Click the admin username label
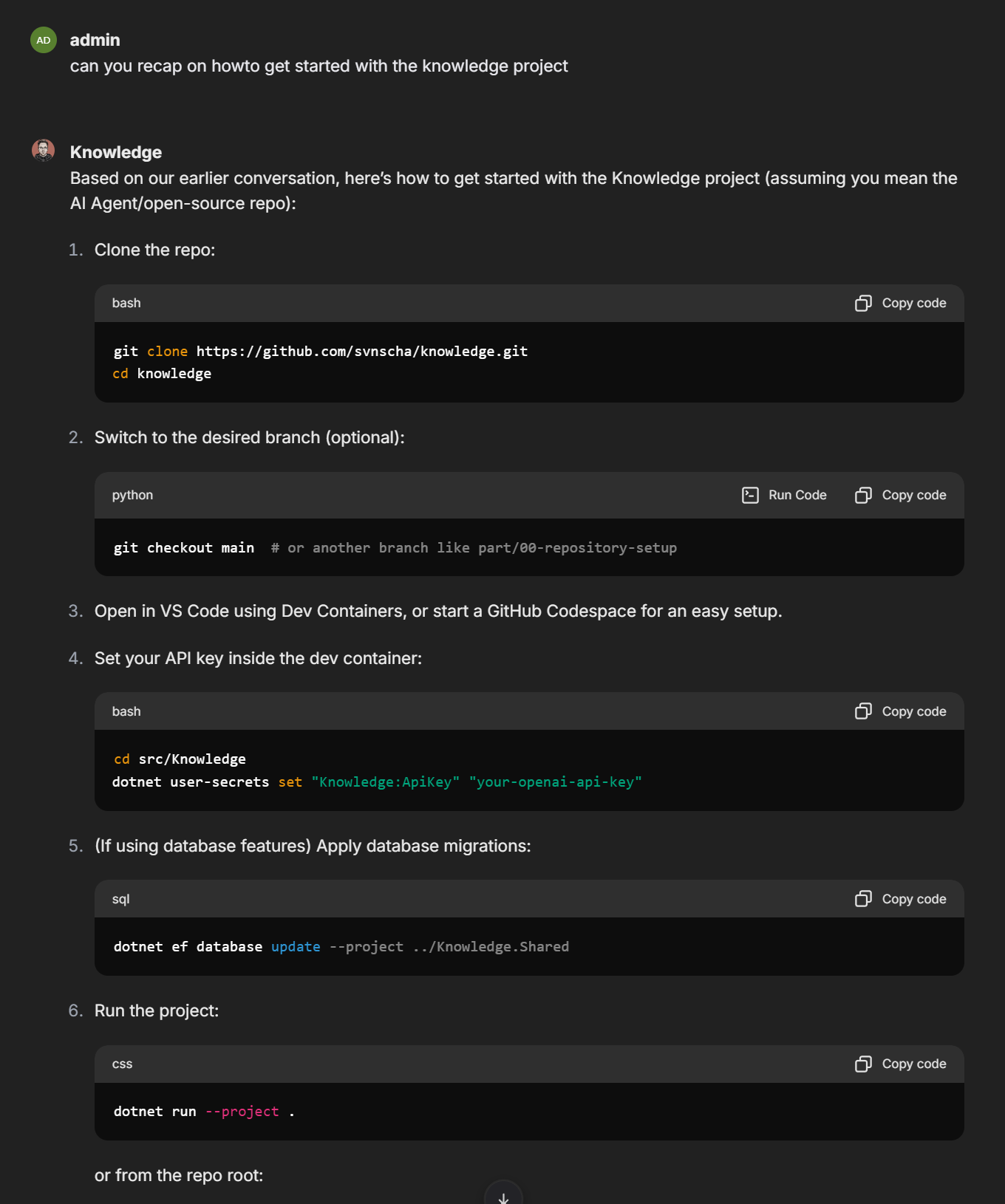The height and width of the screenshot is (1204, 1005). coord(95,40)
